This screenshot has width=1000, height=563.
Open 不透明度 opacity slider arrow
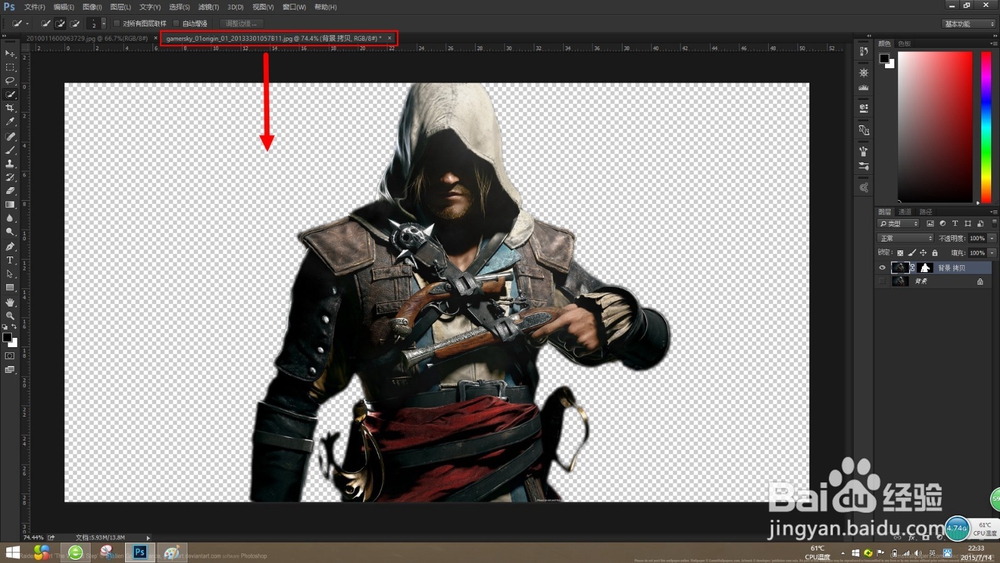pyautogui.click(x=992, y=238)
